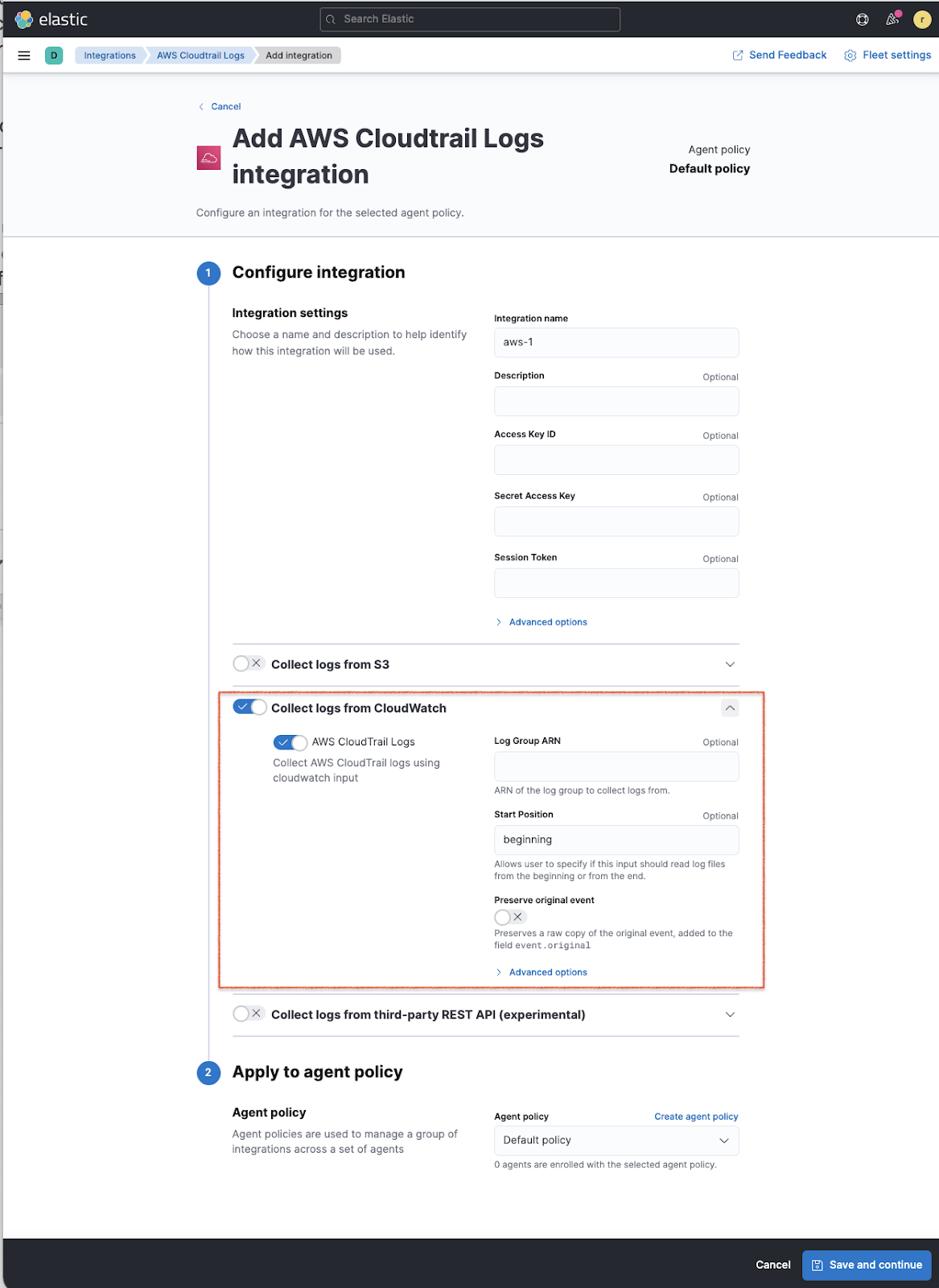Open the help icon in the top bar
Image resolution: width=939 pixels, height=1288 pixels.
[861, 19]
